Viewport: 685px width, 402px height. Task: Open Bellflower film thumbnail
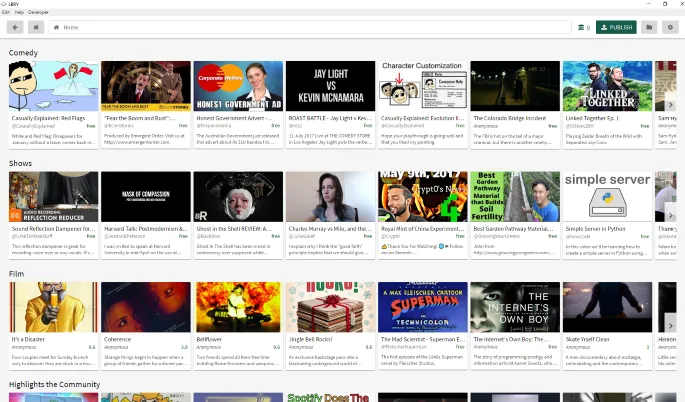(238, 307)
